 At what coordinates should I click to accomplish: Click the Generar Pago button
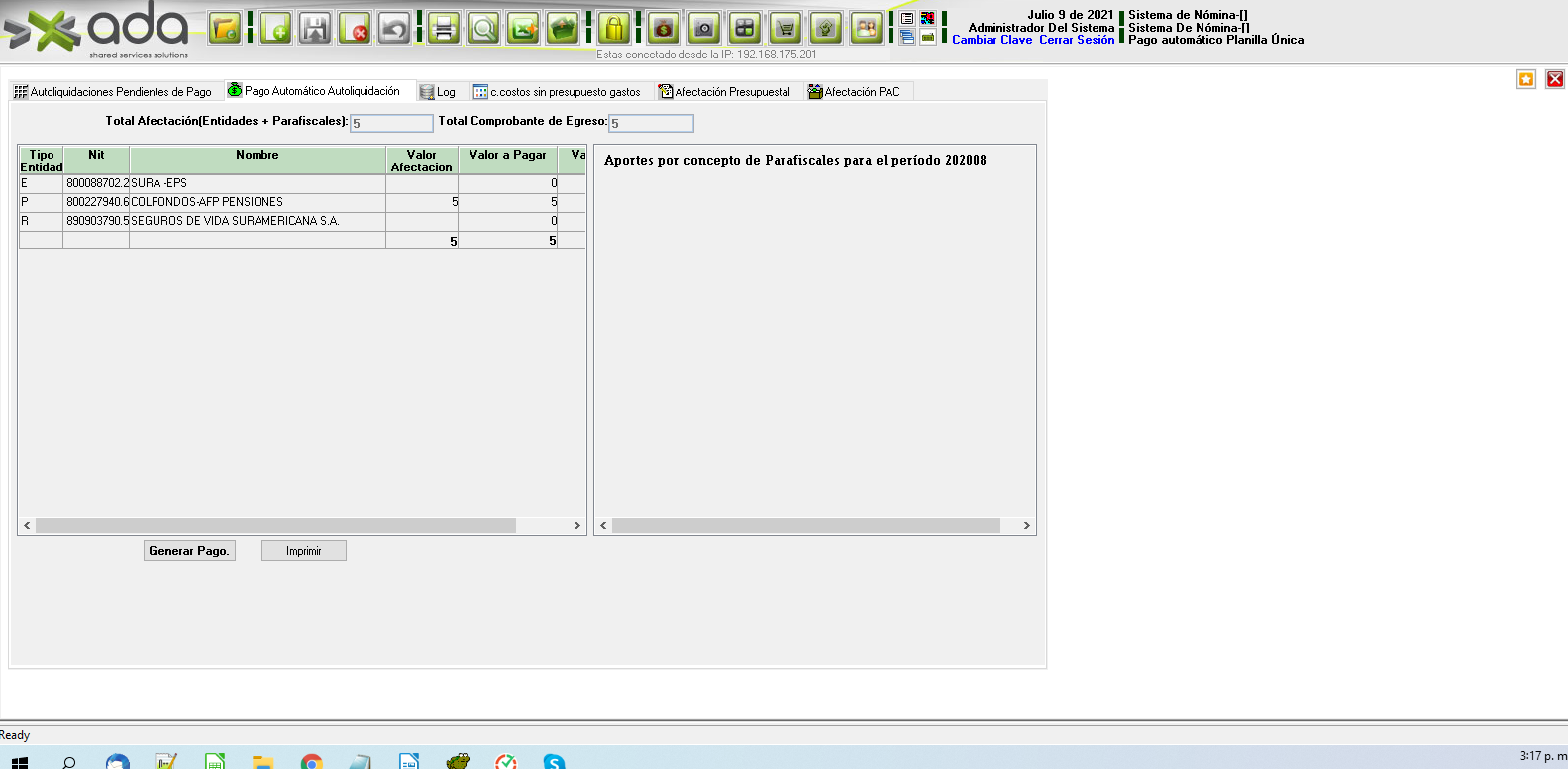(189, 551)
